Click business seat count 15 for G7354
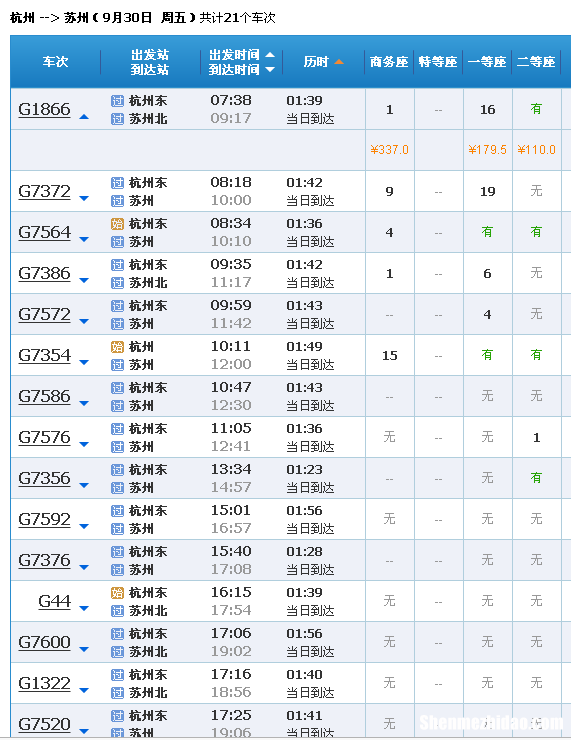This screenshot has height=740, width=571. 390,356
